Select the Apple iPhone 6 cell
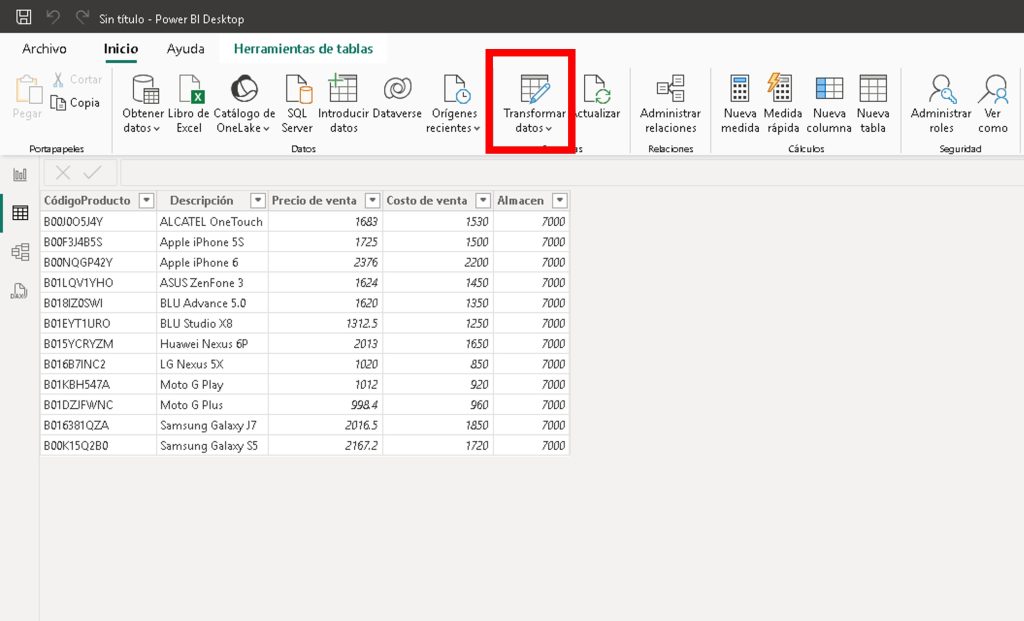 pos(200,263)
